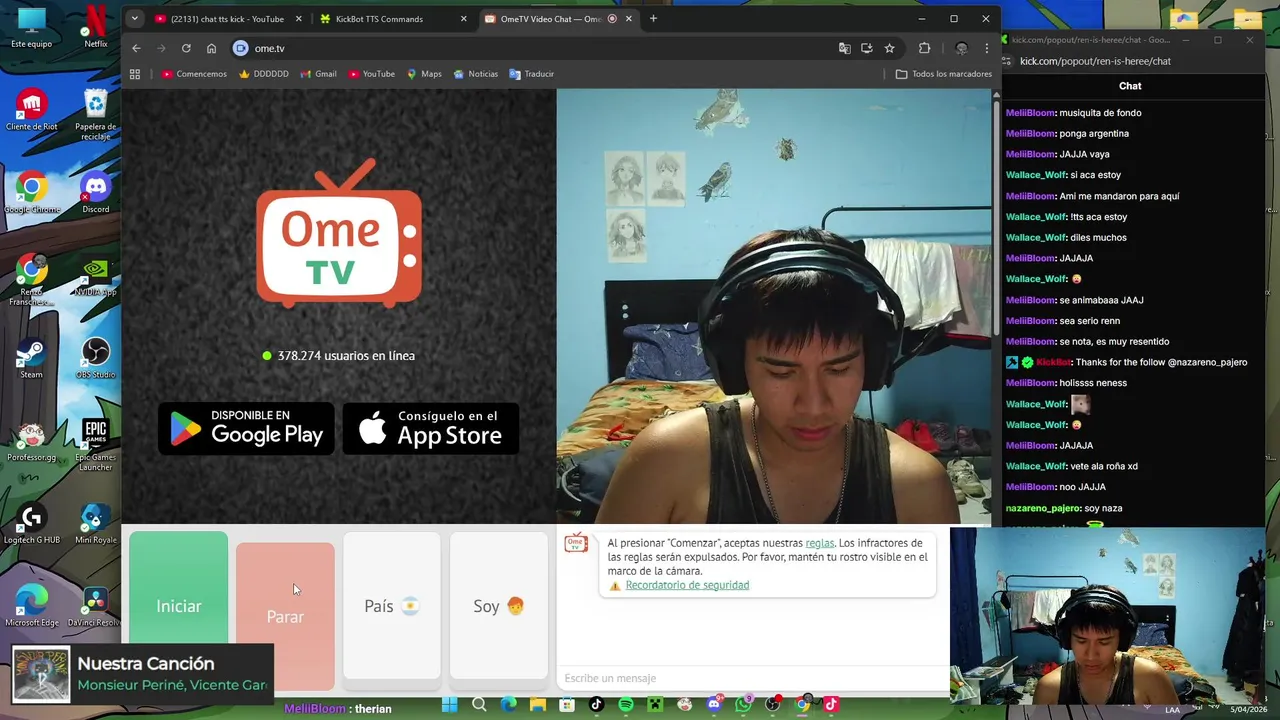Click Cliente de Riot desktop shortcut
The width and height of the screenshot is (1280, 720).
(31, 109)
